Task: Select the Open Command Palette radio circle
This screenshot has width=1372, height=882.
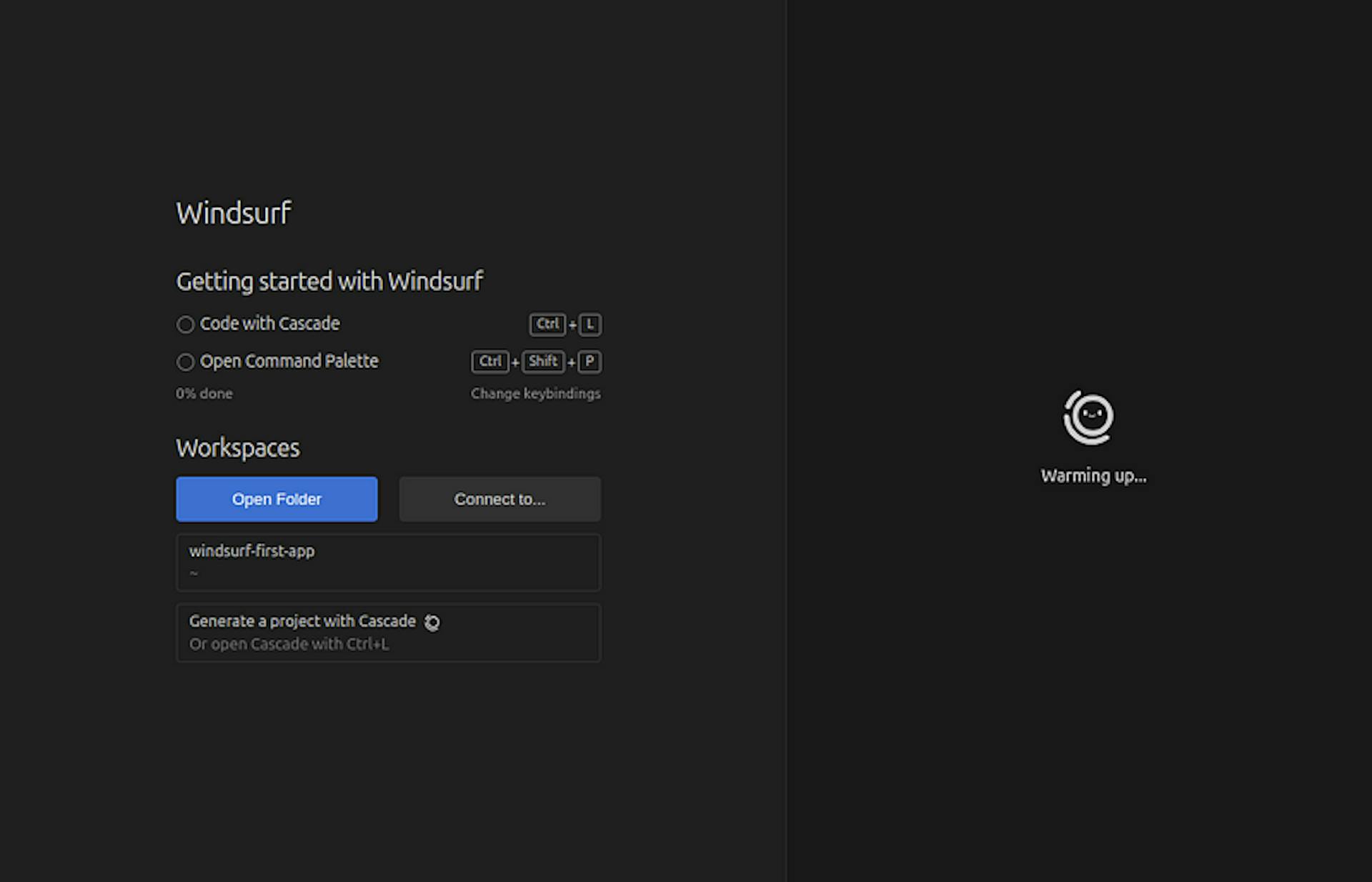Action: 185,362
